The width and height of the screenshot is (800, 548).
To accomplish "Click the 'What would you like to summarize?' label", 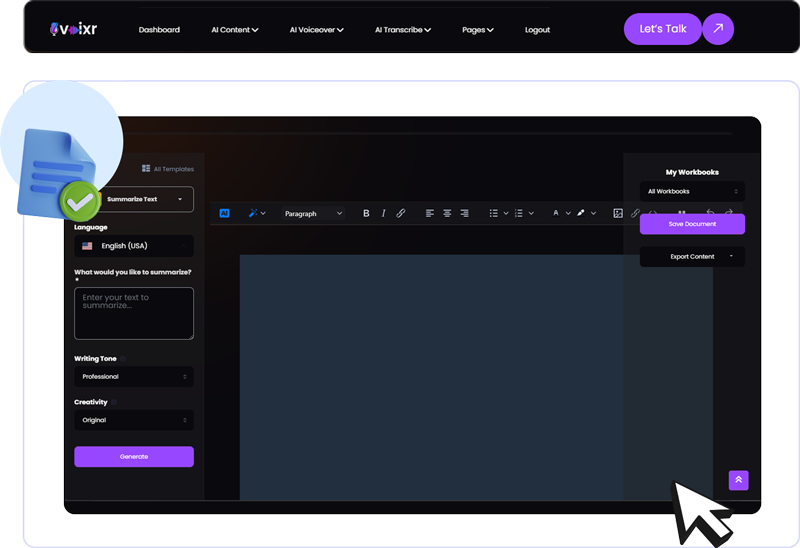I will click(x=133, y=272).
